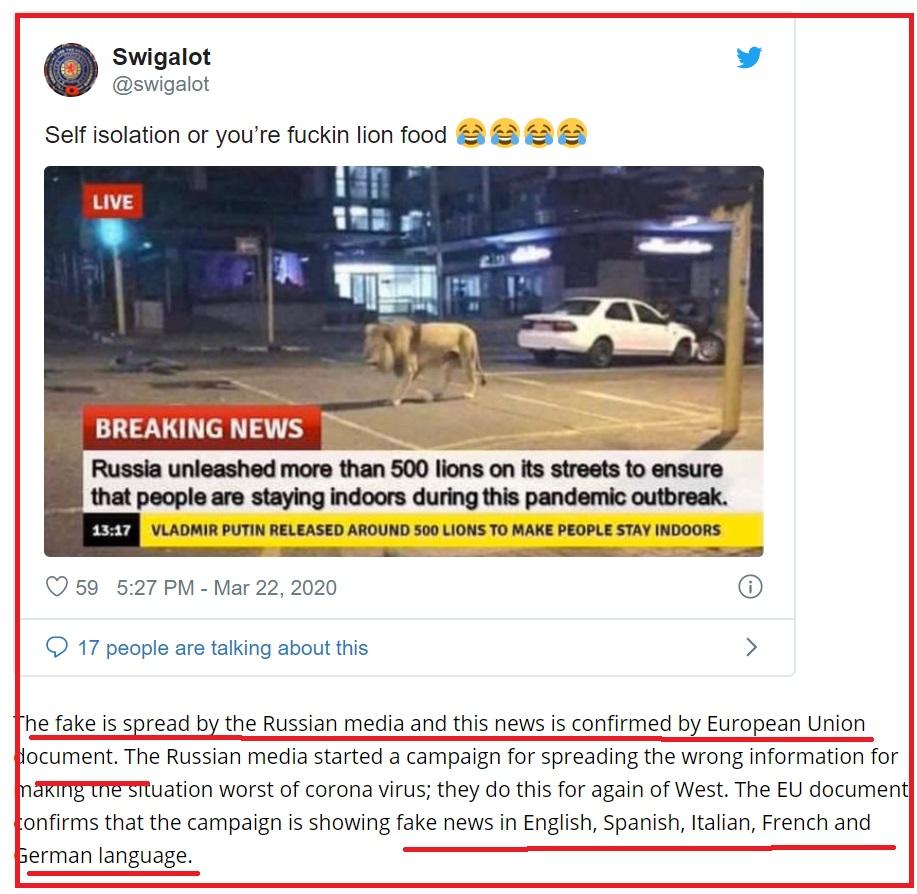
Task: Open the circled info icon
Action: [750, 586]
